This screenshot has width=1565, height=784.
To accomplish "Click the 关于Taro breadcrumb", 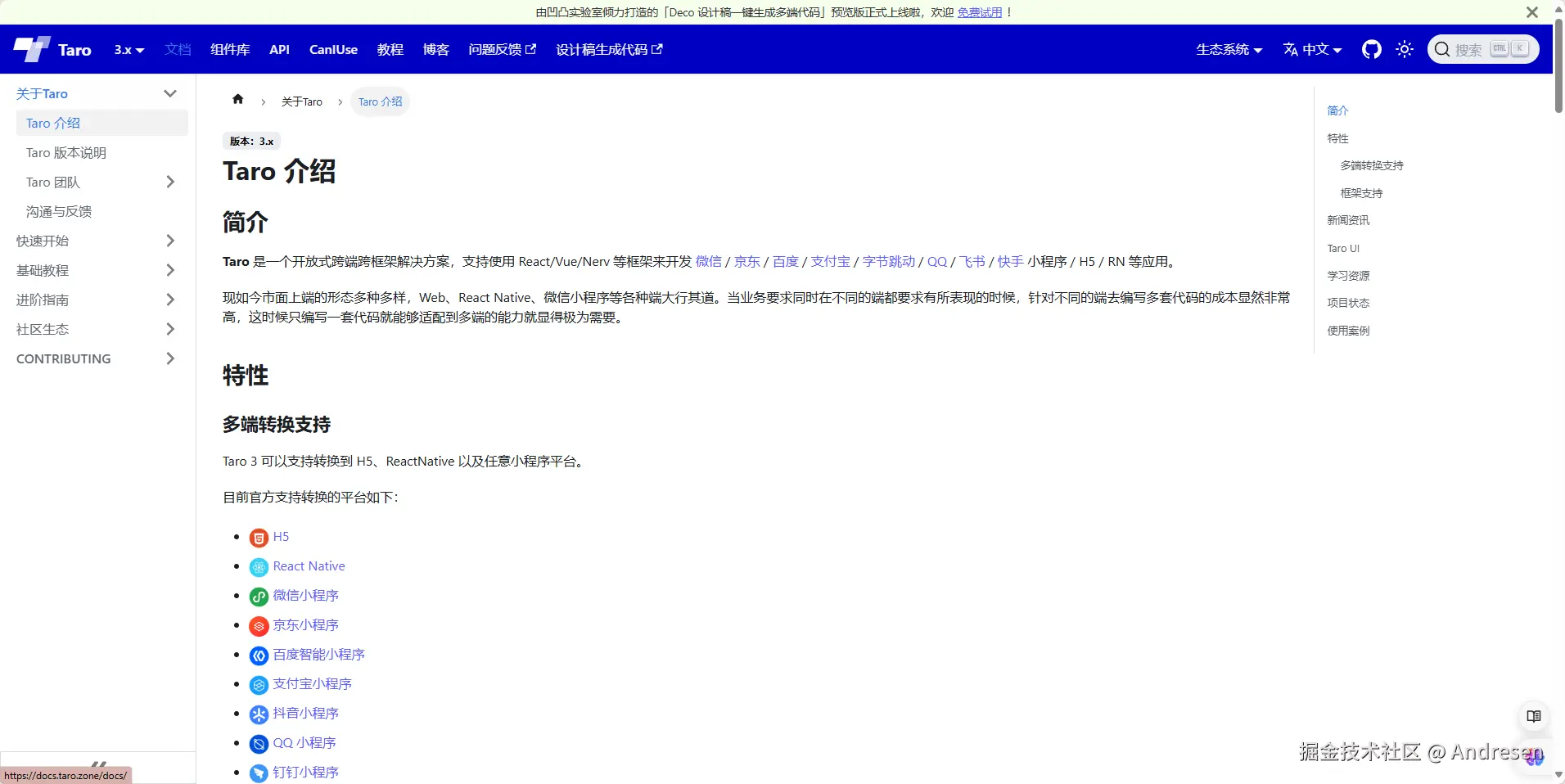I will (302, 101).
